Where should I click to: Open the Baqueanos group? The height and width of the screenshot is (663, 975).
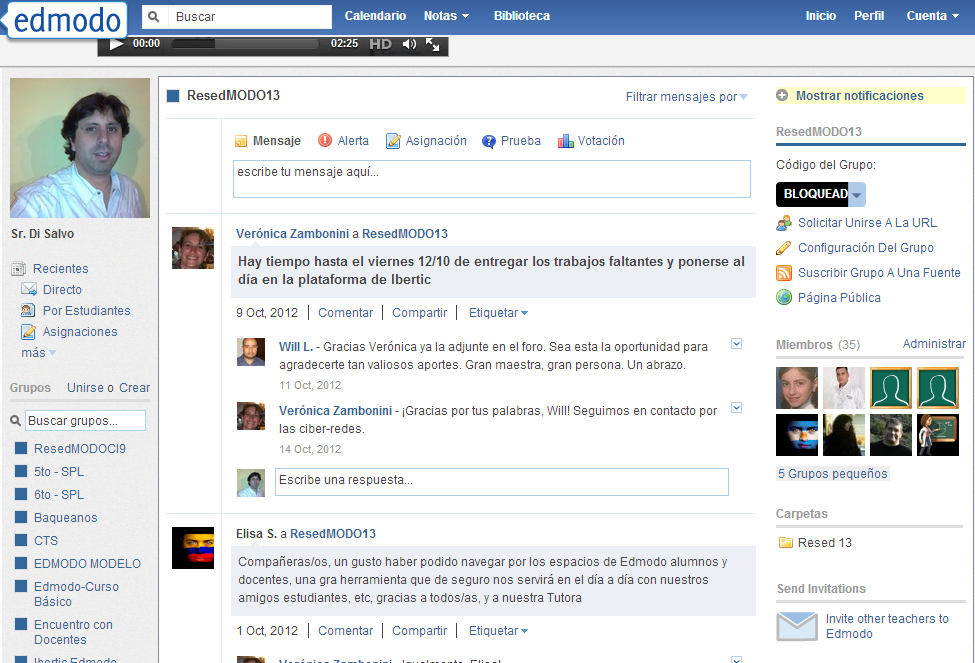tap(66, 518)
